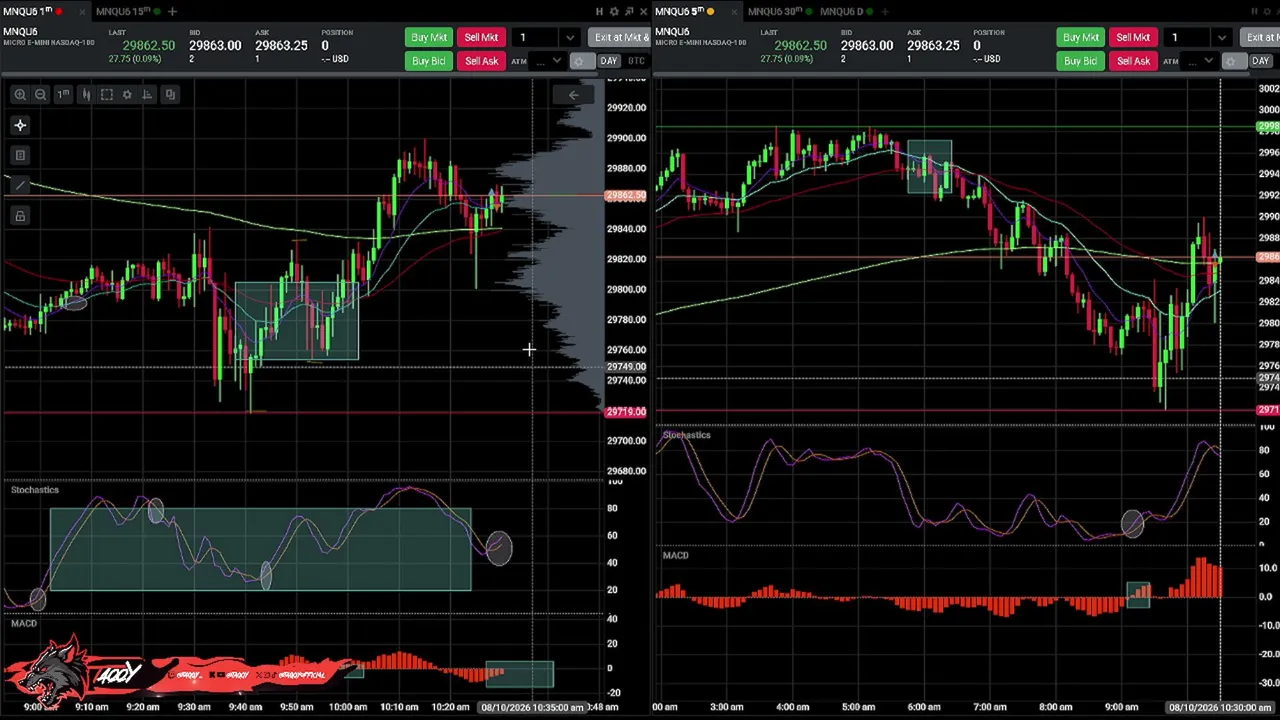
Task: Click the quantity field in right panel
Action: coord(1189,38)
